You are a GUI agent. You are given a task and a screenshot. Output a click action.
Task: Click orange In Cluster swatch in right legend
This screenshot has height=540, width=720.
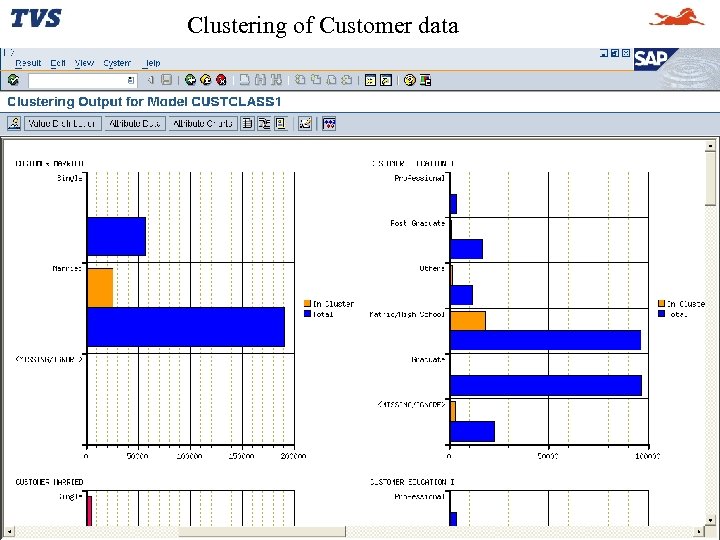pyautogui.click(x=661, y=304)
